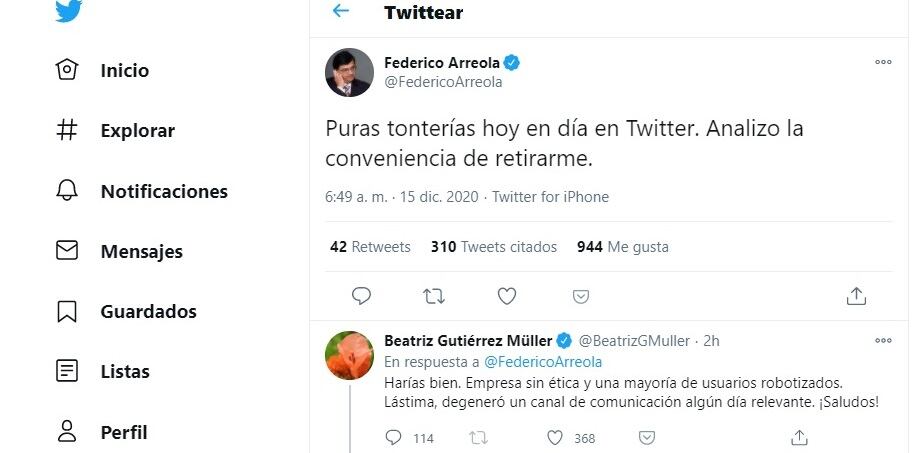The width and height of the screenshot is (917, 453).
Task: Open more options on Federico's tweet
Action: point(883,62)
